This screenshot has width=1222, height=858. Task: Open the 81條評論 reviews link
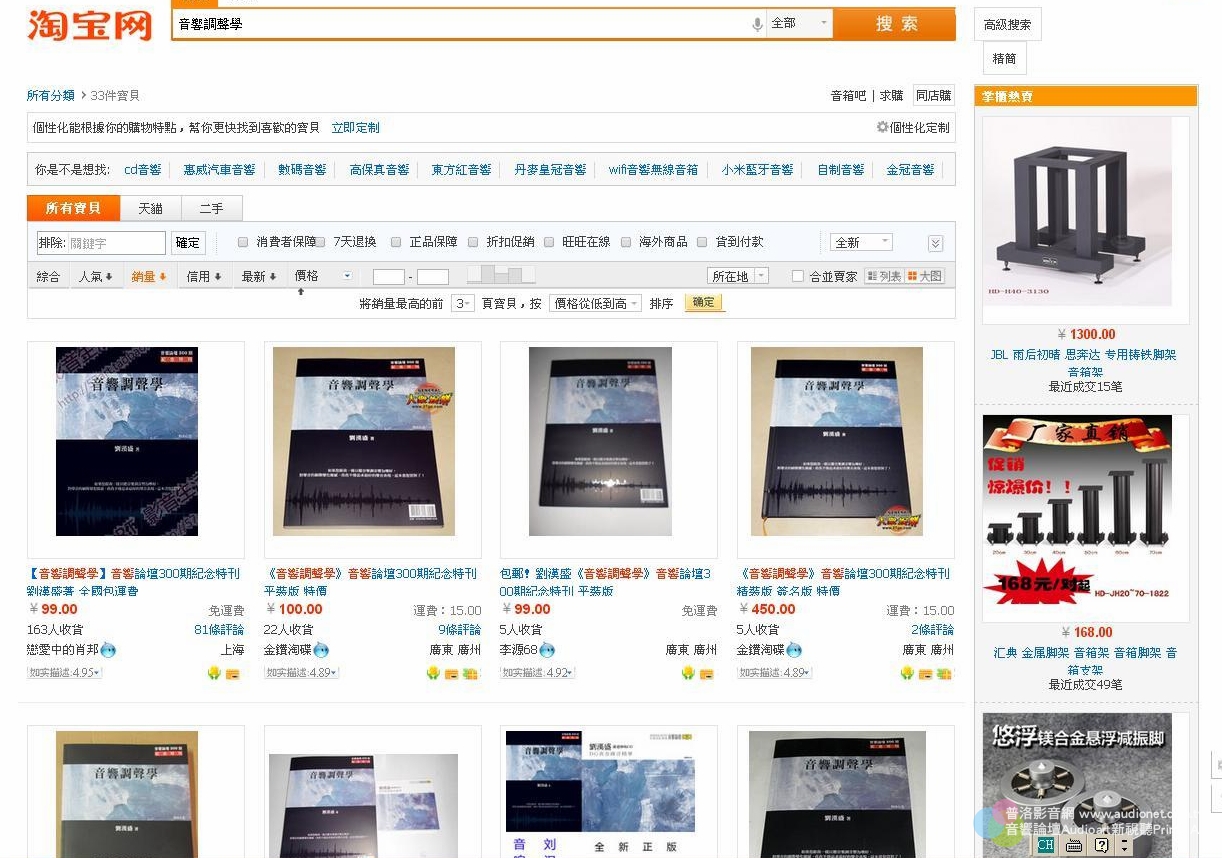pyautogui.click(x=219, y=630)
